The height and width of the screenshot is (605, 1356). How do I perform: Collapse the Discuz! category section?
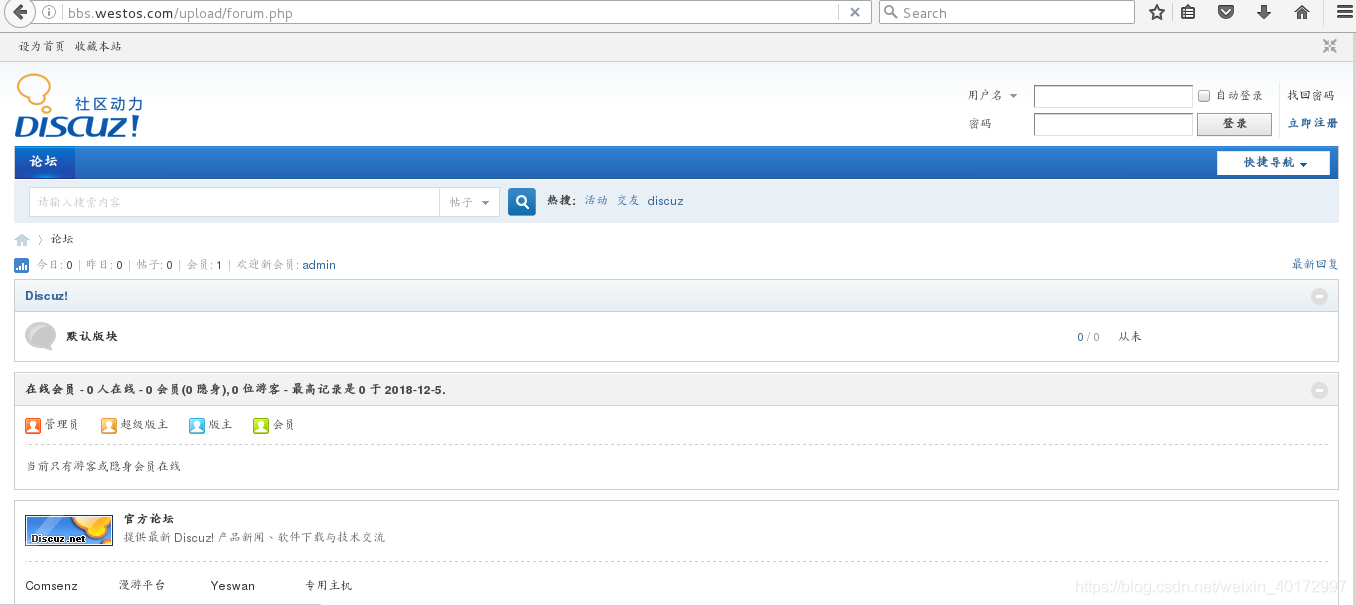1319,296
